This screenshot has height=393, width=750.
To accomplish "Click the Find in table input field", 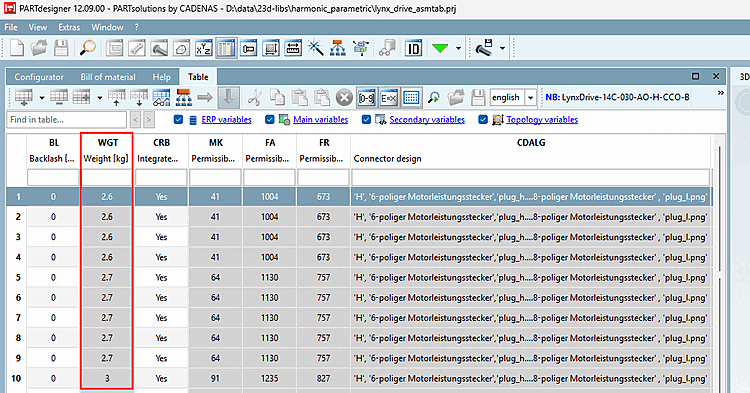I will pyautogui.click(x=67, y=120).
